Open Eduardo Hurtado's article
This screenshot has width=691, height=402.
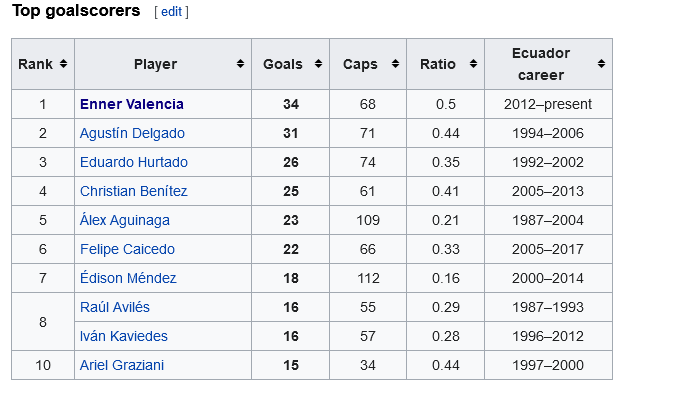point(134,162)
